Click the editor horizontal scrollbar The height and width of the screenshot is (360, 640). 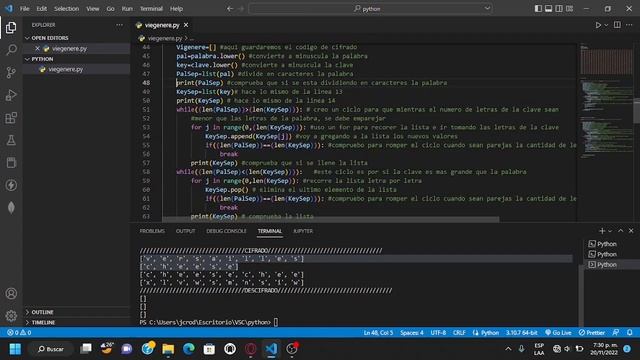point(331,220)
